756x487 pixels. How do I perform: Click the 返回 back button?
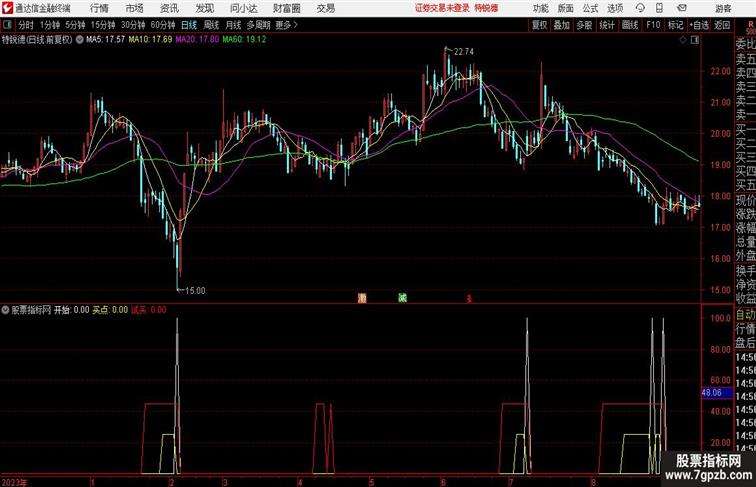pyautogui.click(x=722, y=25)
